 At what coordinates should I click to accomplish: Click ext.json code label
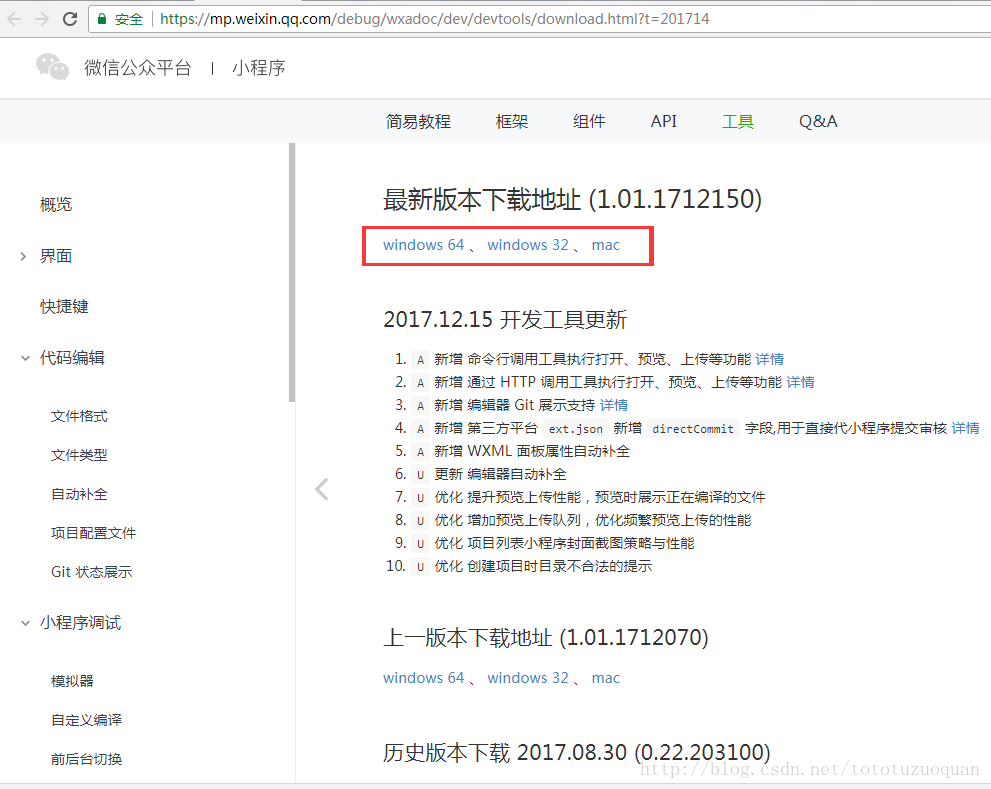[576, 429]
